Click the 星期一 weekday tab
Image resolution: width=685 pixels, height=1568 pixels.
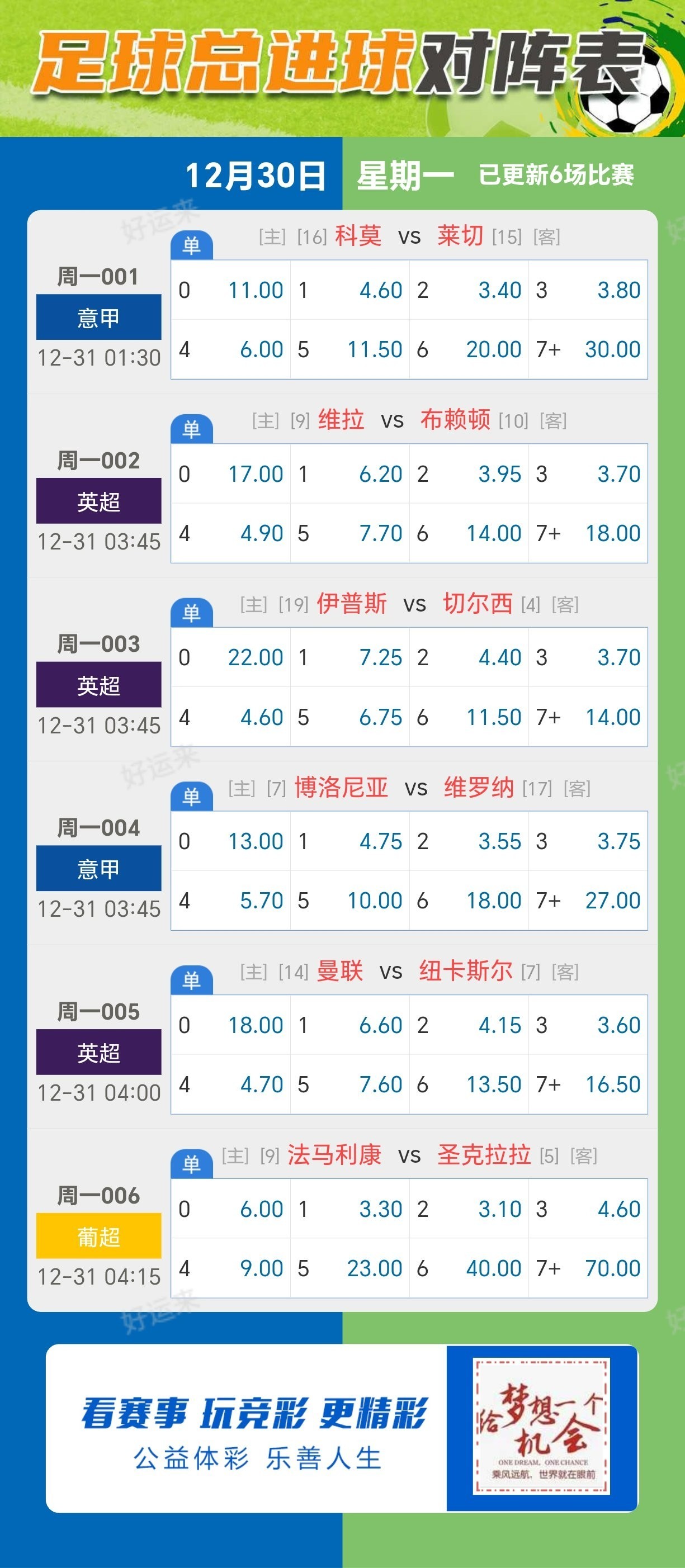[405, 176]
